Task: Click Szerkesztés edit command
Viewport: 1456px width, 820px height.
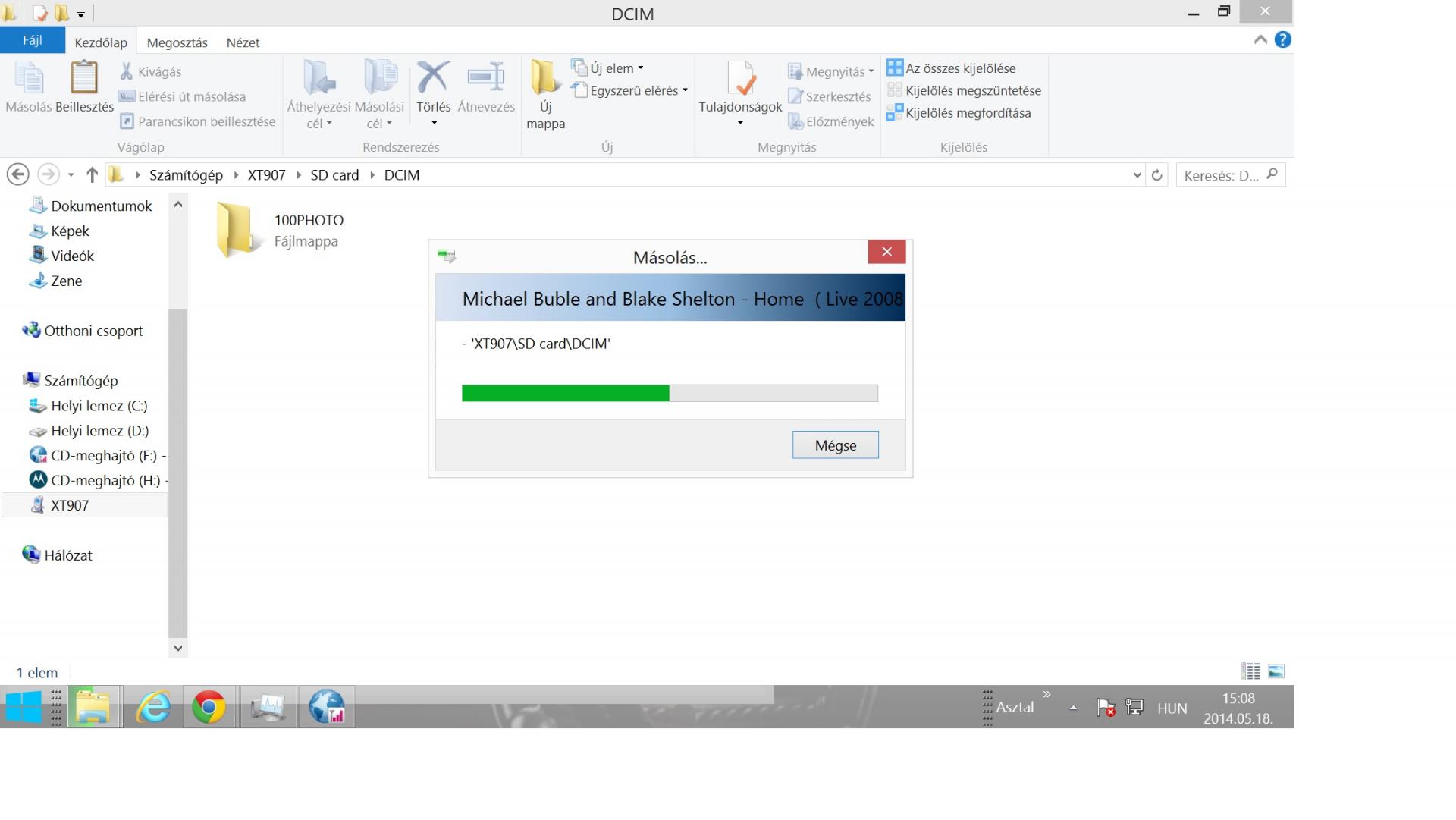Action: [830, 96]
